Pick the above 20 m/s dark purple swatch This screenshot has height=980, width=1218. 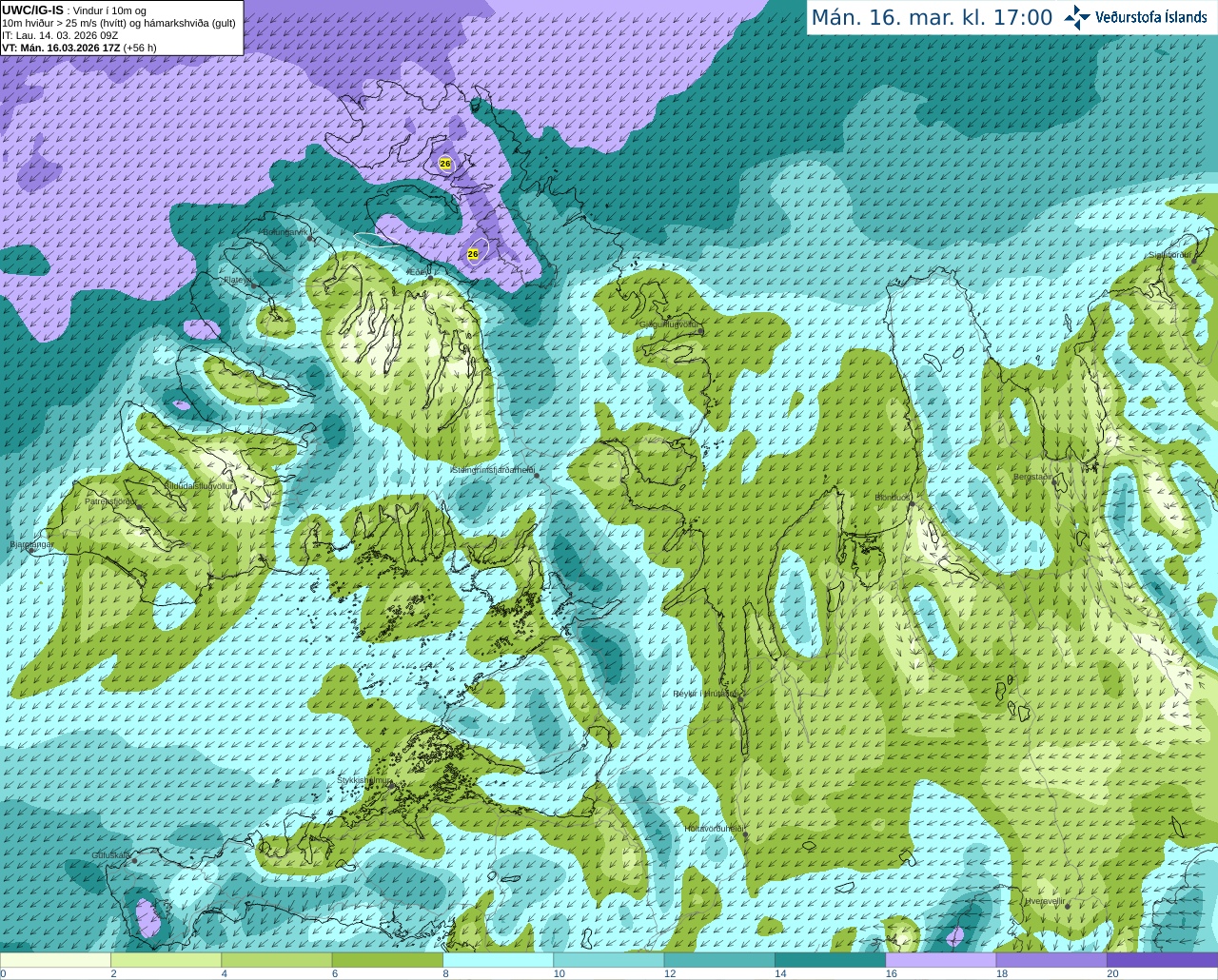[1162, 960]
